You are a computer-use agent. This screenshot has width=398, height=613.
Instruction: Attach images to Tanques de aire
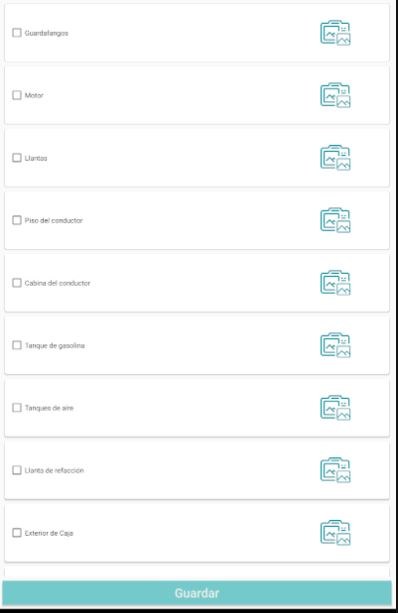tap(335, 408)
